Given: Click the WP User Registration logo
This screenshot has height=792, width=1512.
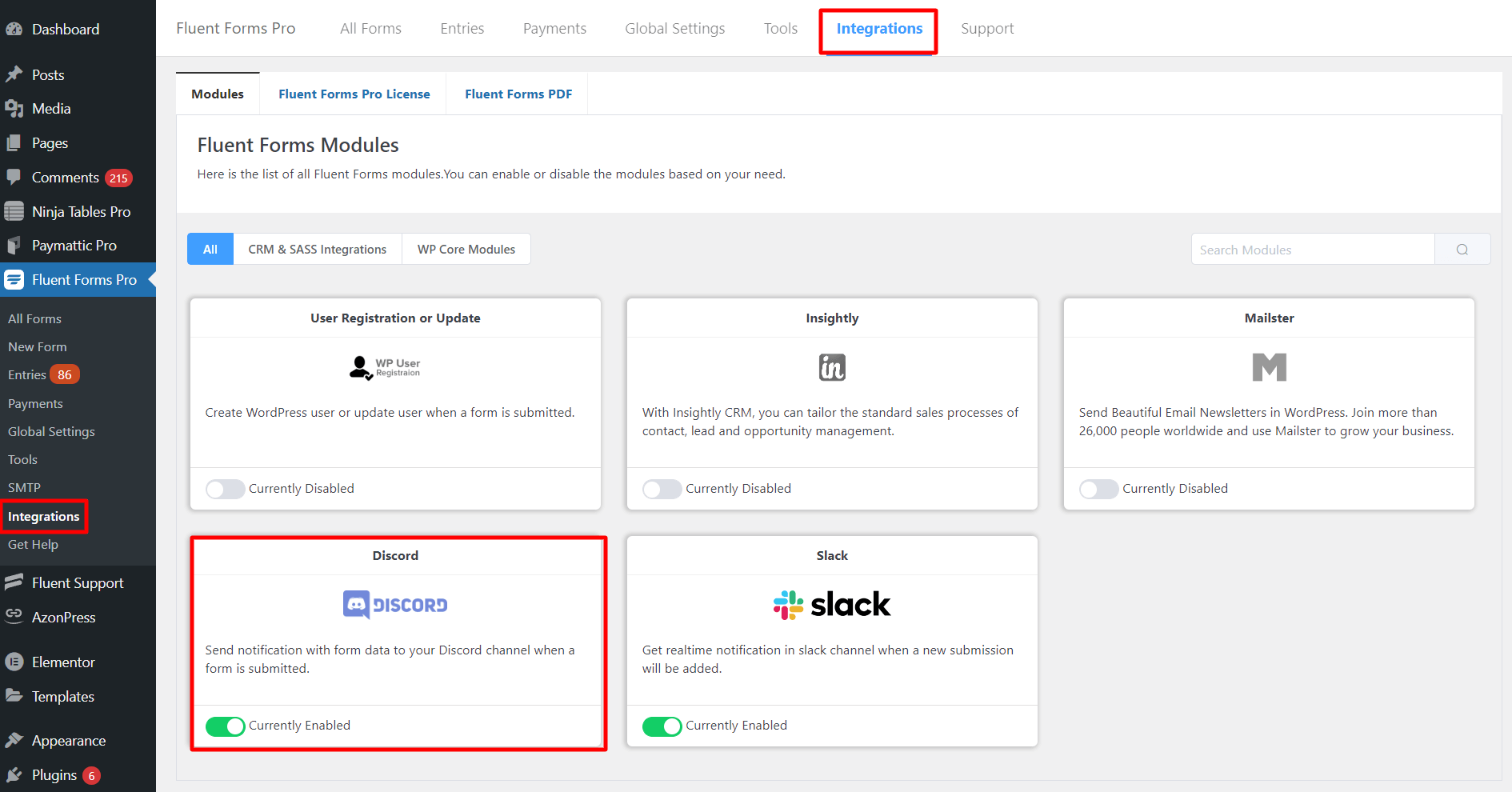Looking at the screenshot, I should (385, 367).
